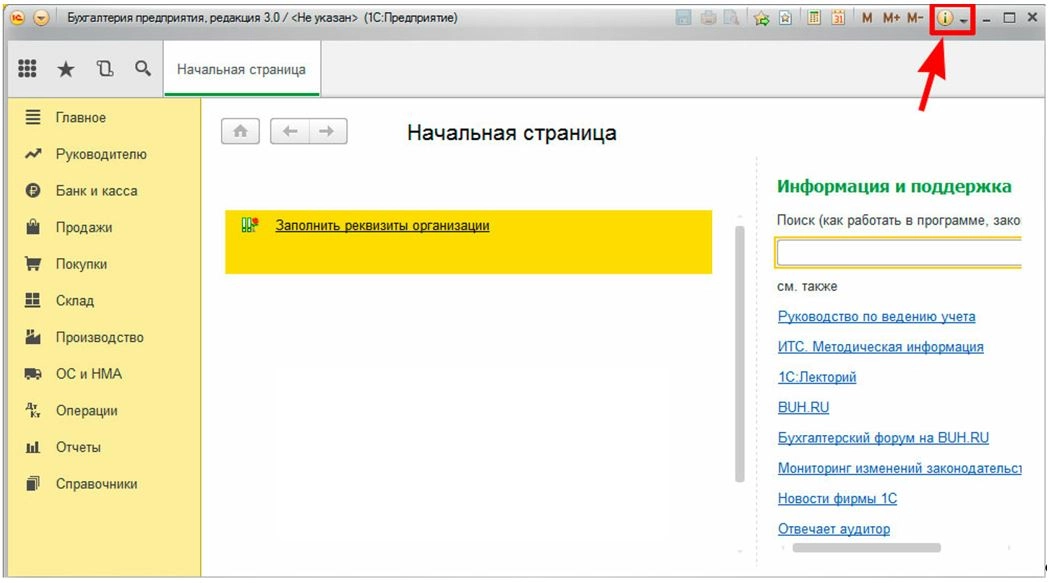Image resolution: width=1054 pixels, height=583 pixels.
Task: Open the Руководителю section
Action: click(x=101, y=154)
